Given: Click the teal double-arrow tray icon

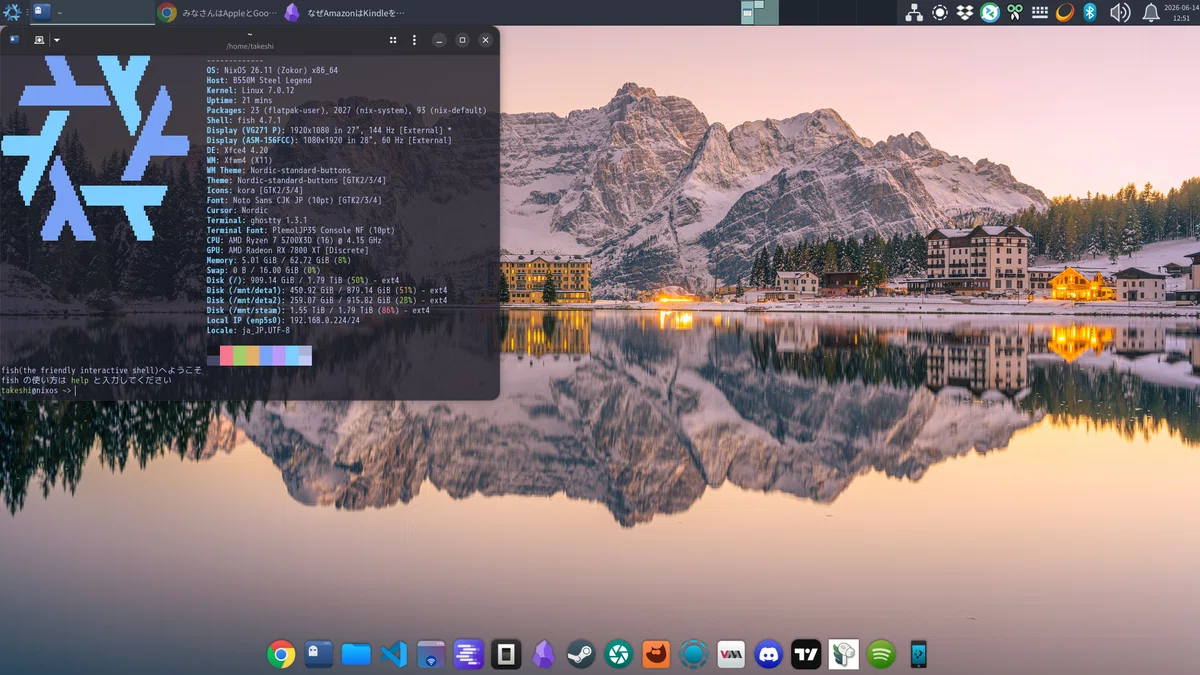Looking at the screenshot, I should (x=990, y=13).
